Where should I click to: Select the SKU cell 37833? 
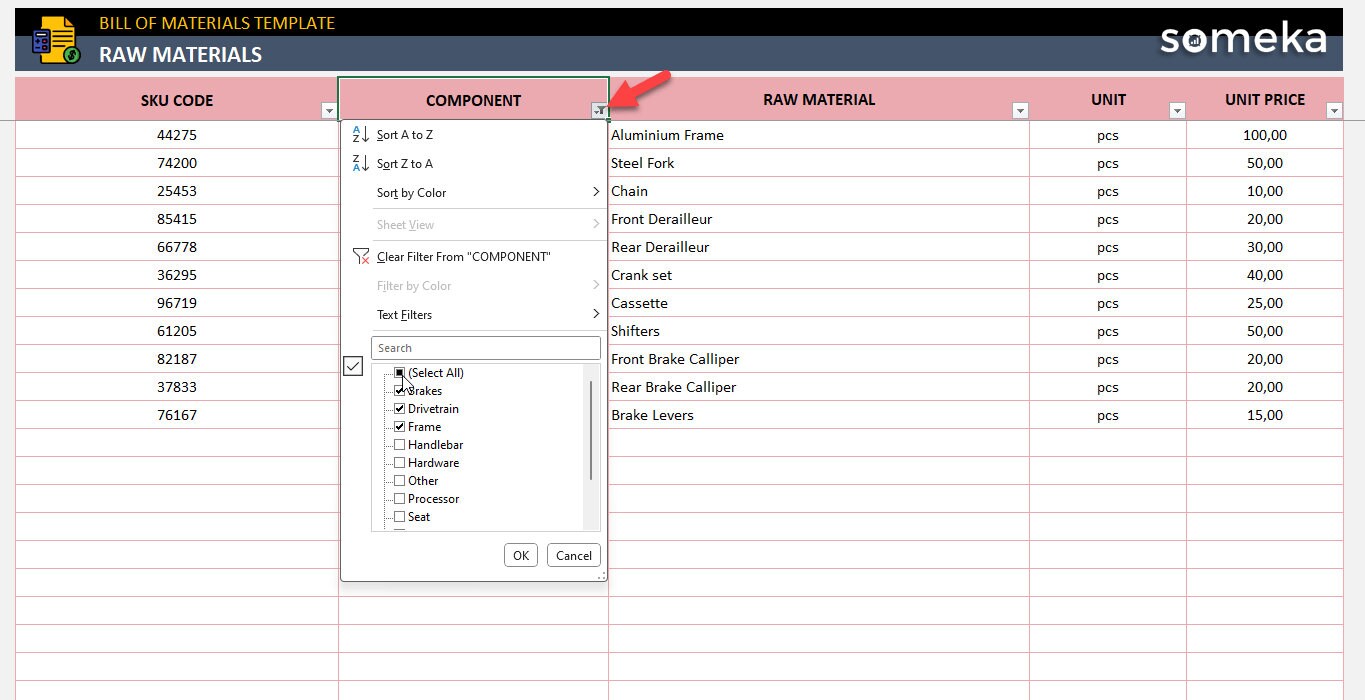pyautogui.click(x=177, y=387)
